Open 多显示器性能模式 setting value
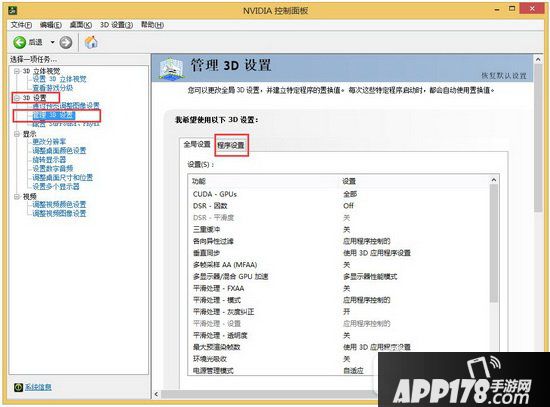The image size is (550, 407). (370, 276)
